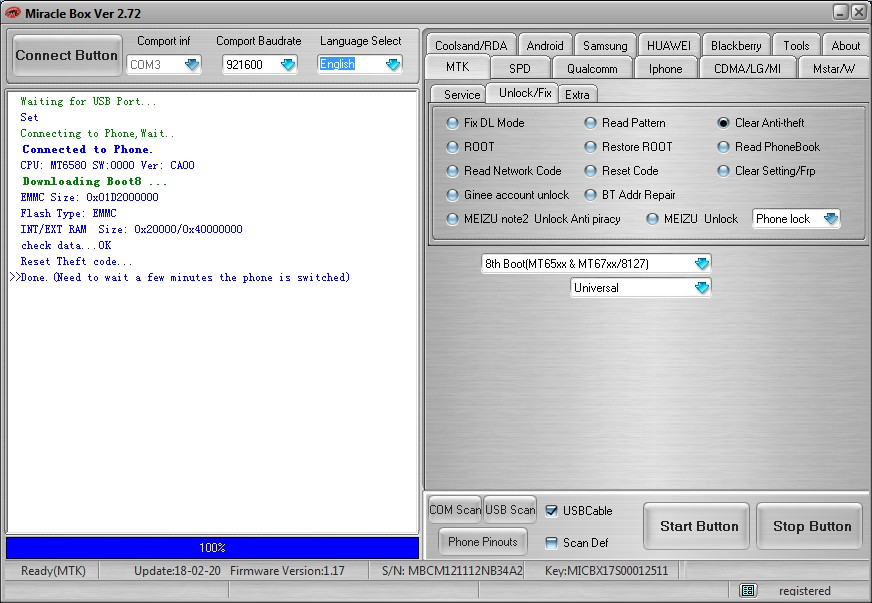
Task: Click the COM Scan button
Action: [x=455, y=510]
